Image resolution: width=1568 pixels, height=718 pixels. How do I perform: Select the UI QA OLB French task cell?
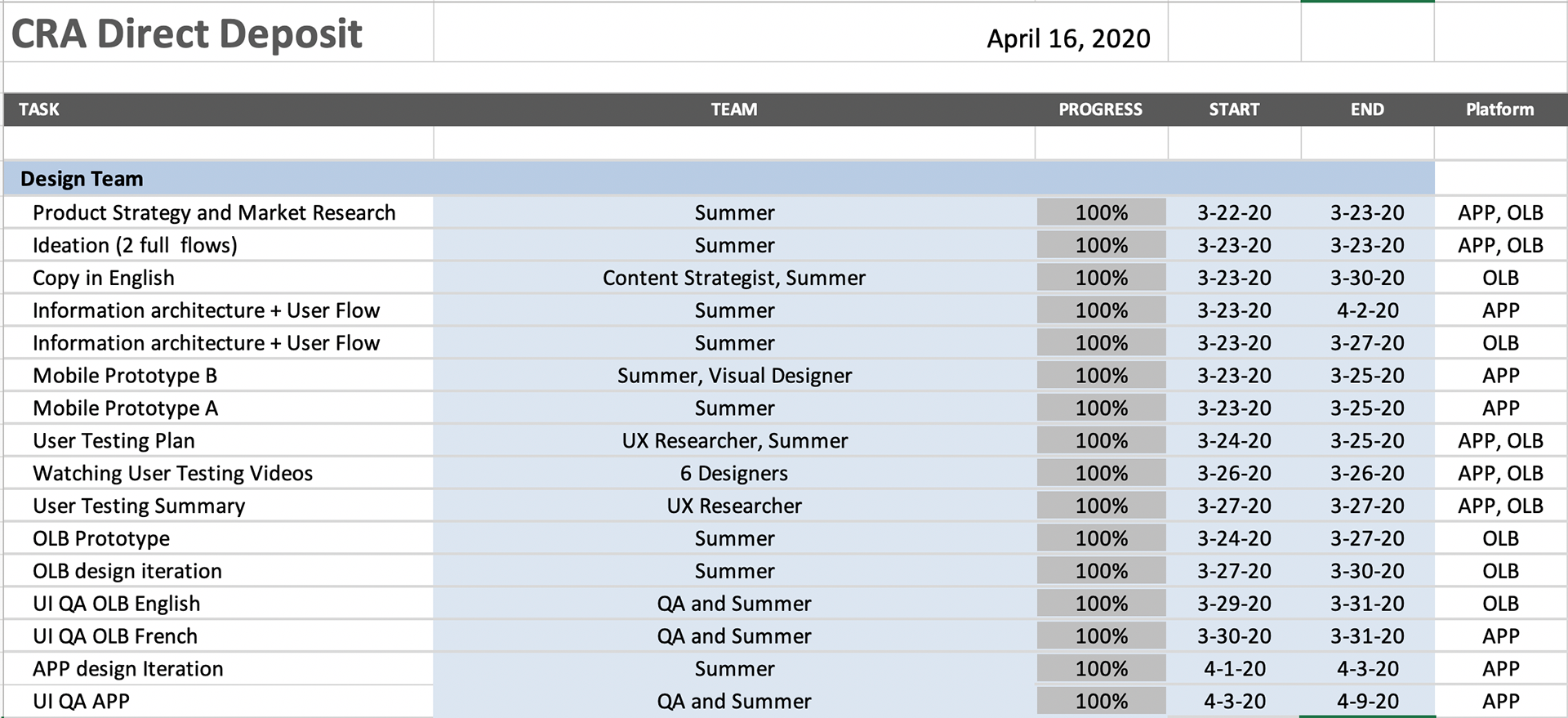[115, 635]
